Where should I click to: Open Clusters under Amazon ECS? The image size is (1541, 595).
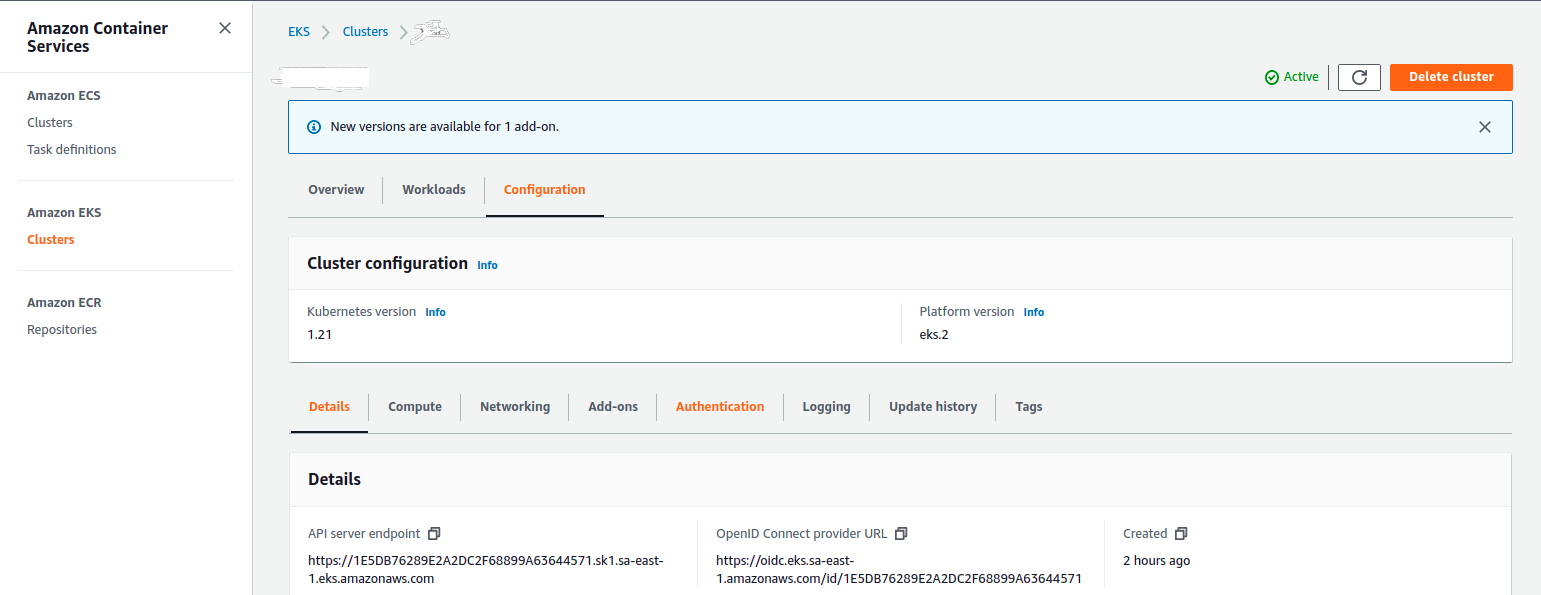tap(50, 123)
